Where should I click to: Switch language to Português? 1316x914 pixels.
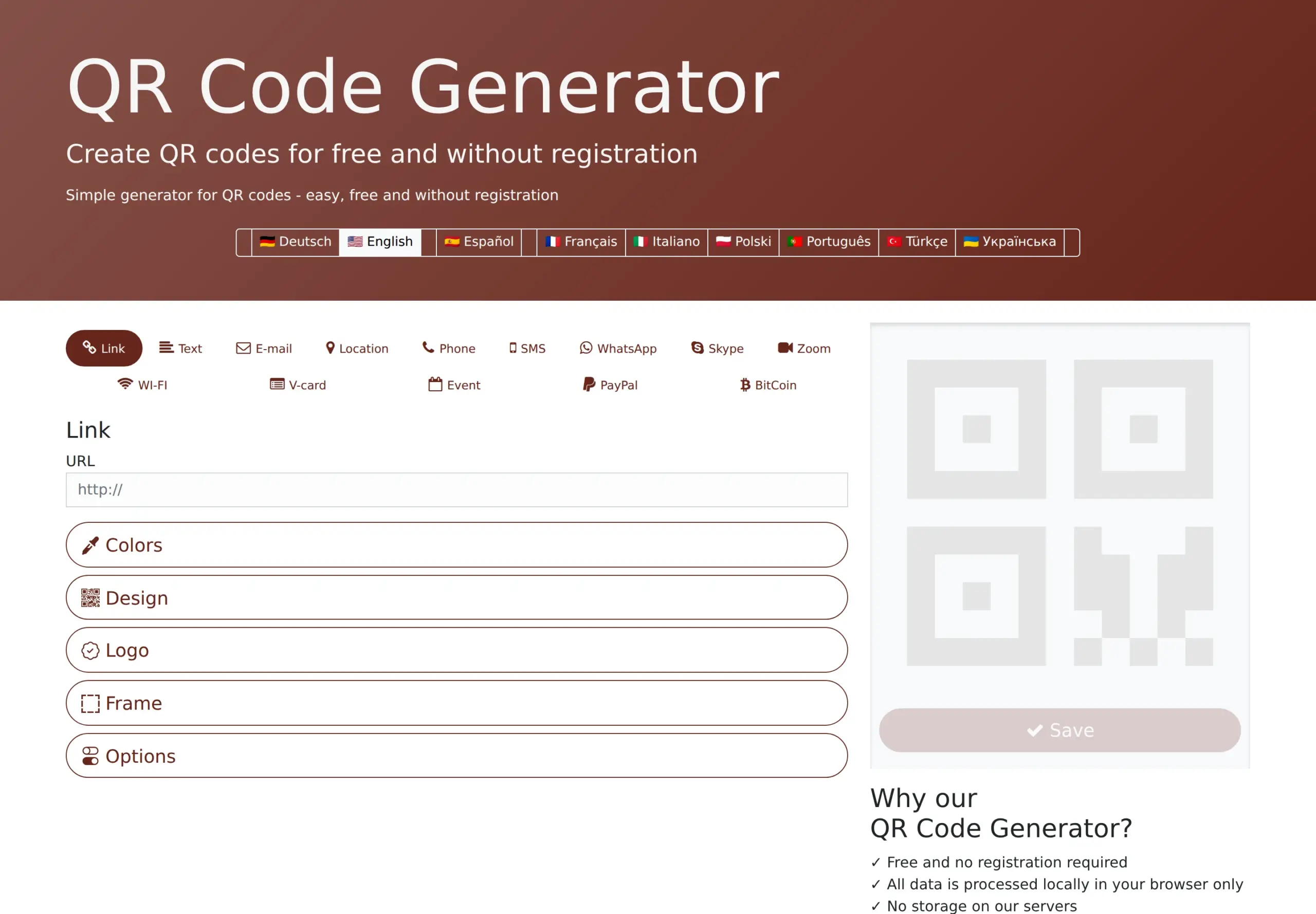tap(829, 242)
